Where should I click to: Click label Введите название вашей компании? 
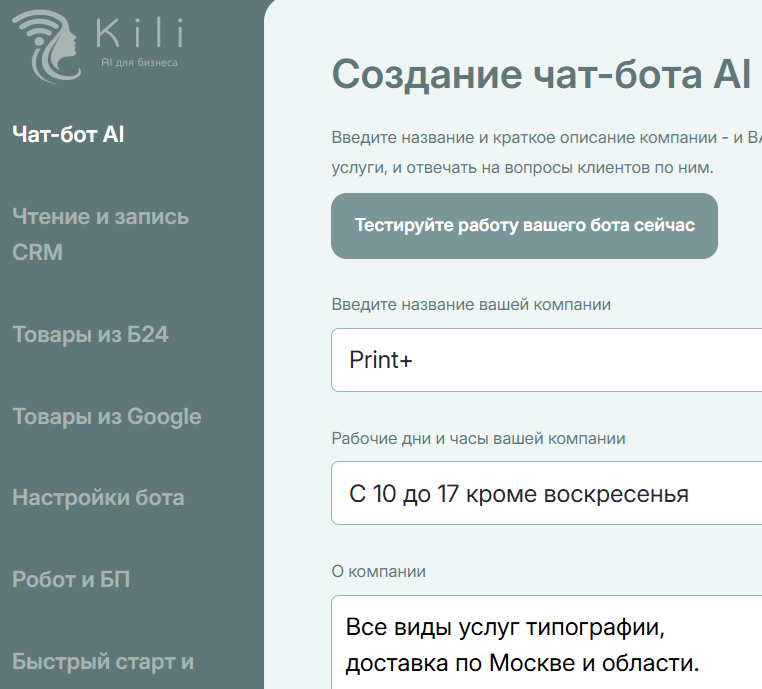pyautogui.click(x=471, y=305)
